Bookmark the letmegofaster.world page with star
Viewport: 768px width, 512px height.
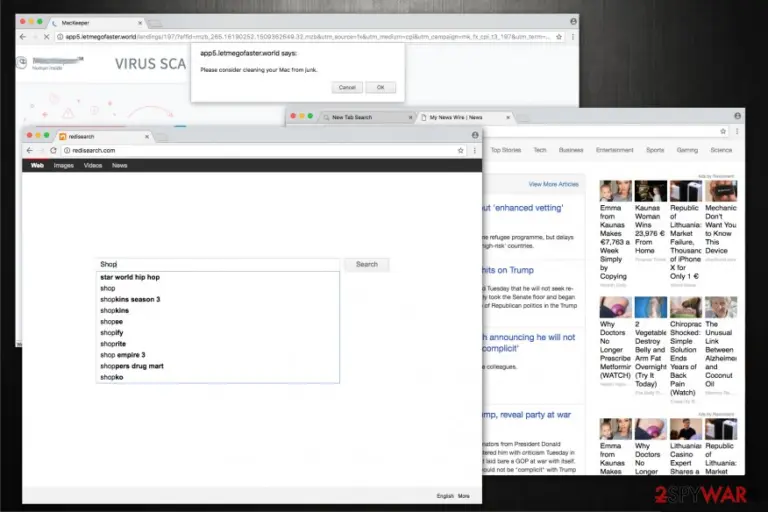coord(559,37)
